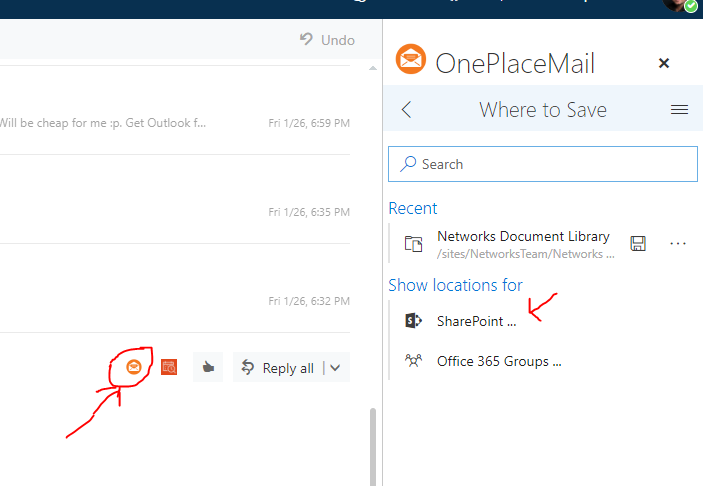Open the Reply all dropdown arrow
Screen dimensions: 703x486
tap(335, 368)
